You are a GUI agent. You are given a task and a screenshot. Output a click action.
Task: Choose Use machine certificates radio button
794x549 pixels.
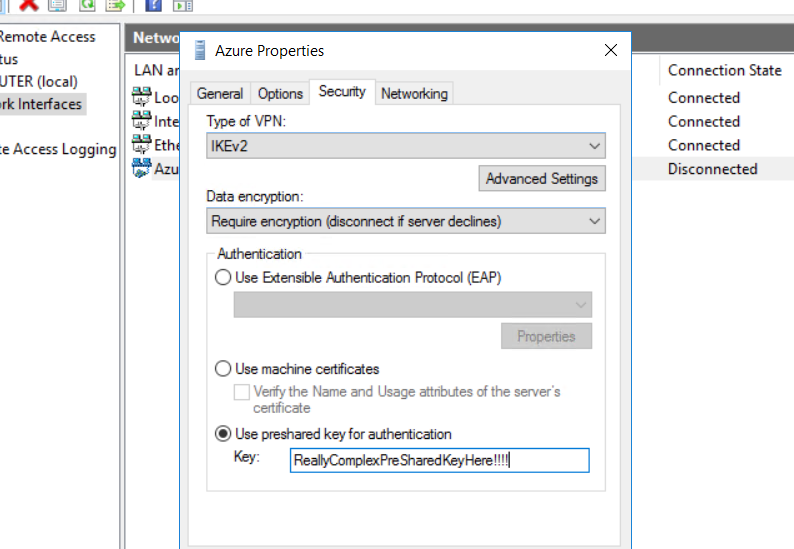(x=223, y=369)
